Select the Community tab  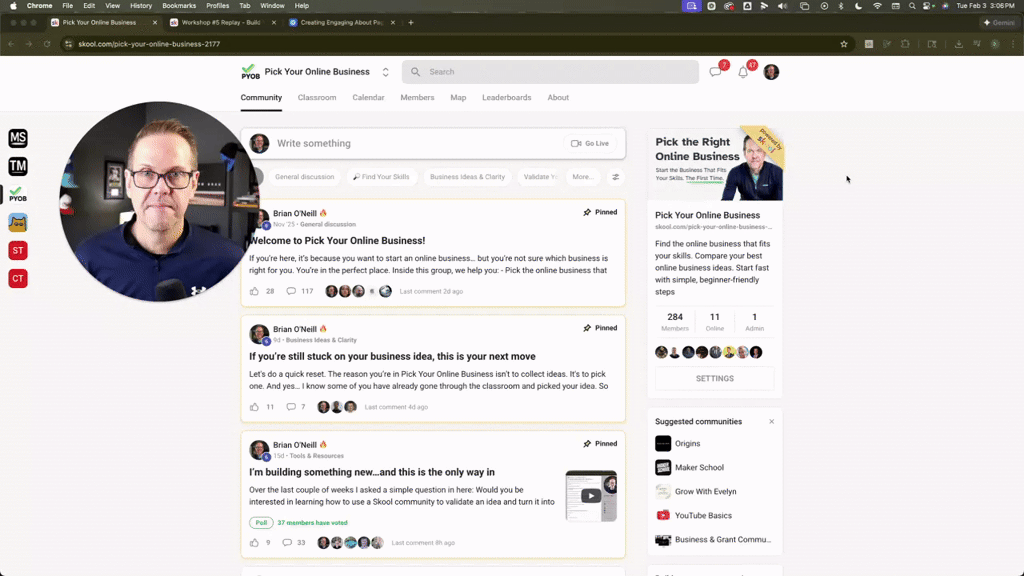pyautogui.click(x=261, y=97)
